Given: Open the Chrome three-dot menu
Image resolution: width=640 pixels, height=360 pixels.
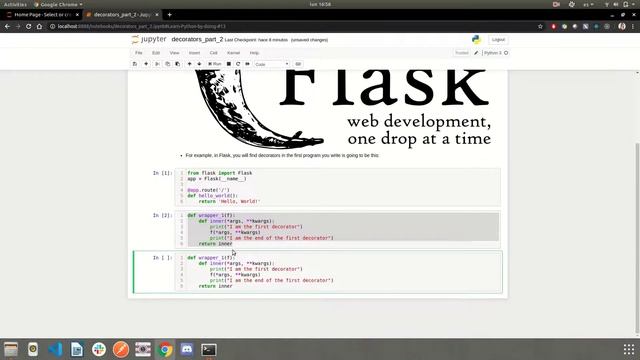Looking at the screenshot, I should point(633,27).
